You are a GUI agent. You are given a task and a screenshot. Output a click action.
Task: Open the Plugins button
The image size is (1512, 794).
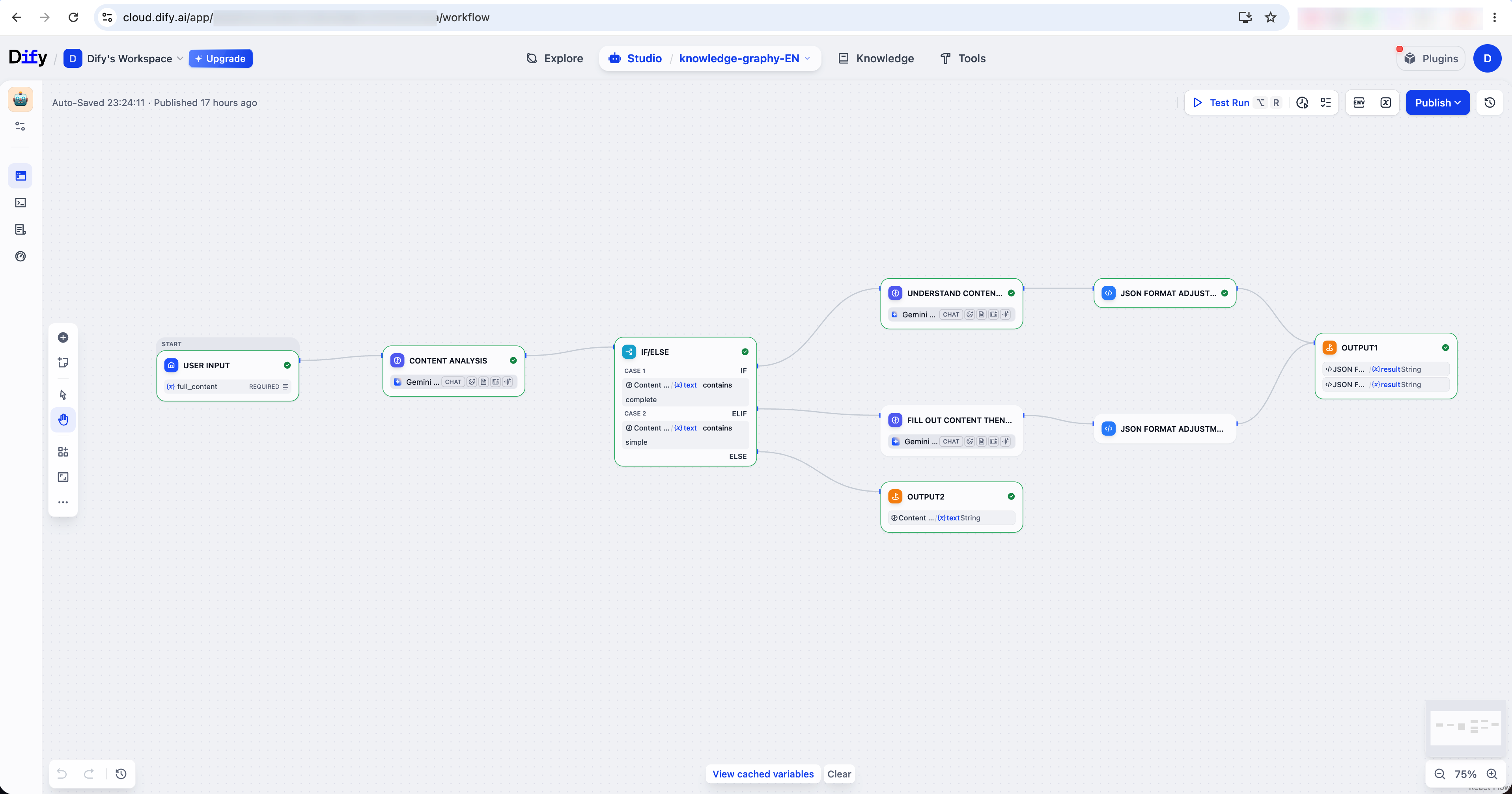point(1431,58)
